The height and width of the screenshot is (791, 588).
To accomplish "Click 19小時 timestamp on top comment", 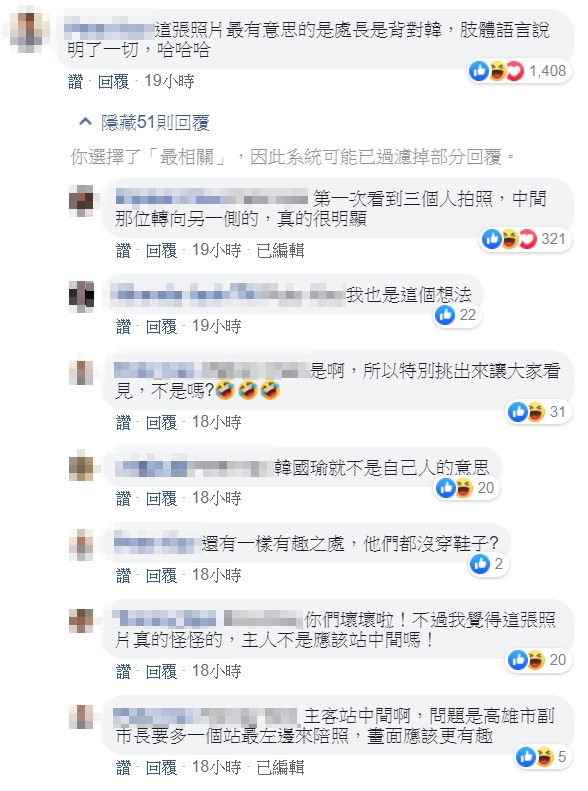I will tap(169, 81).
